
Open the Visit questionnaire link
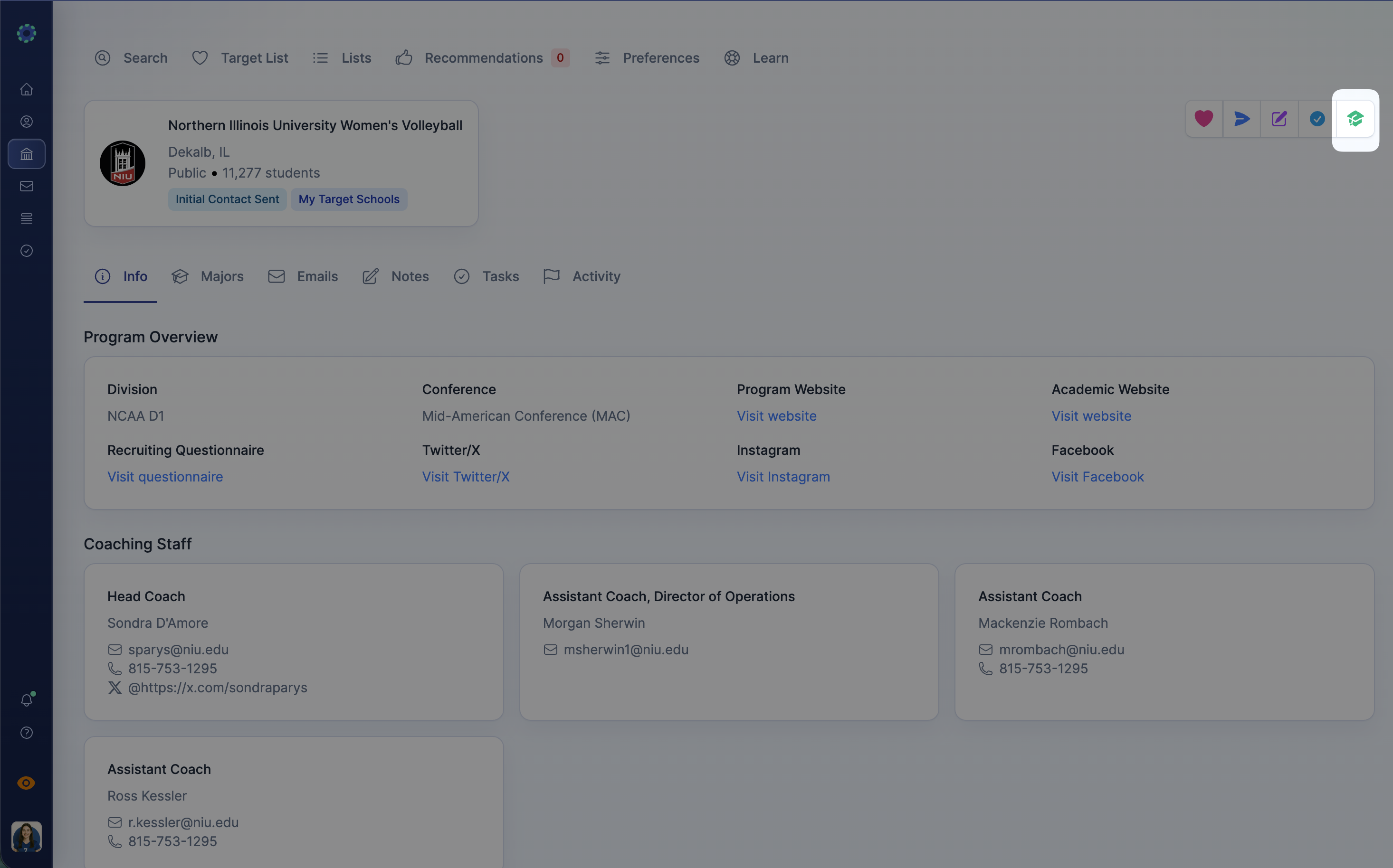165,476
